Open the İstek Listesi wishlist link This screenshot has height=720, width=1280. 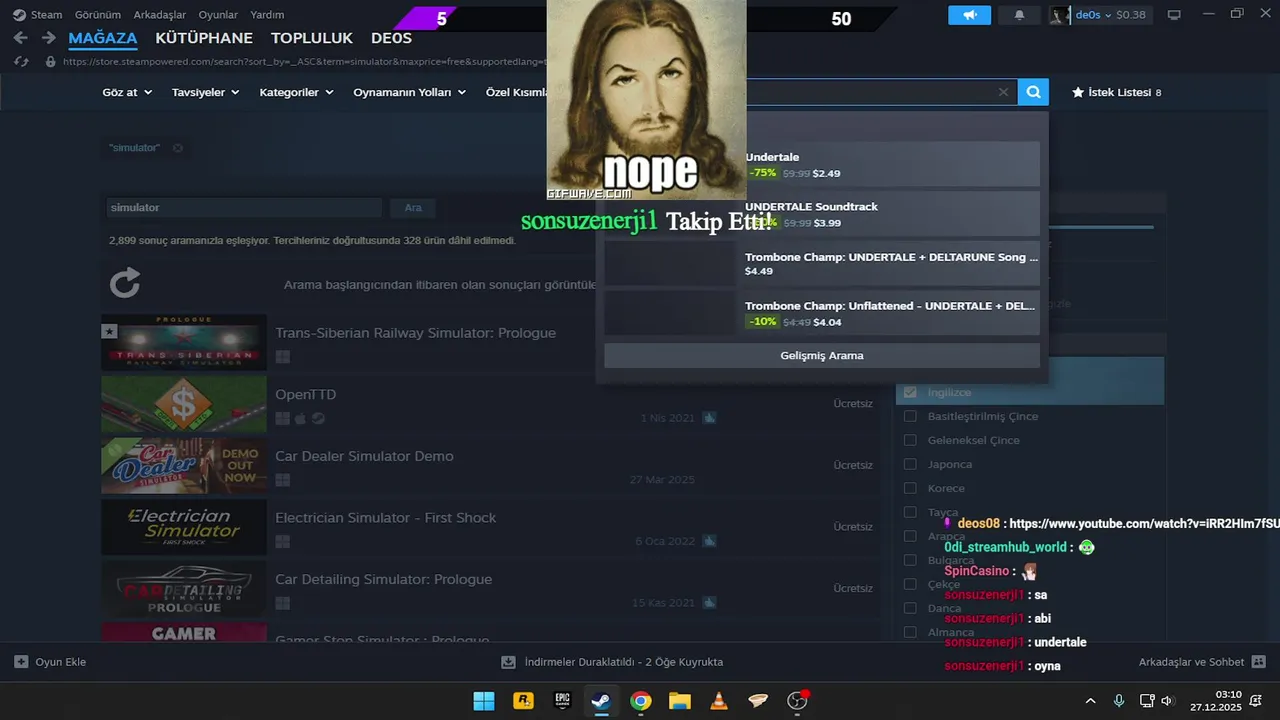1116,92
